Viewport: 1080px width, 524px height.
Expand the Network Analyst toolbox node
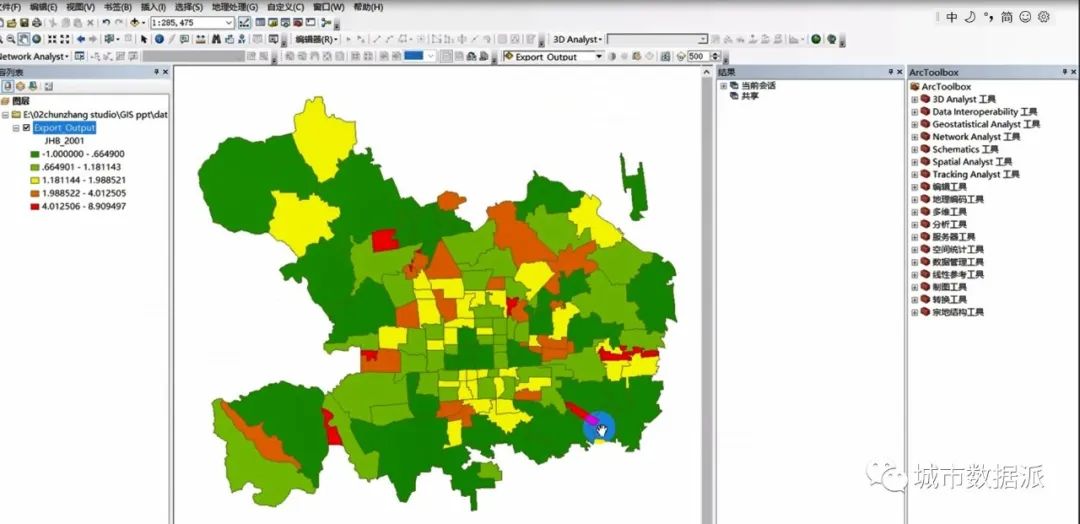click(x=914, y=137)
